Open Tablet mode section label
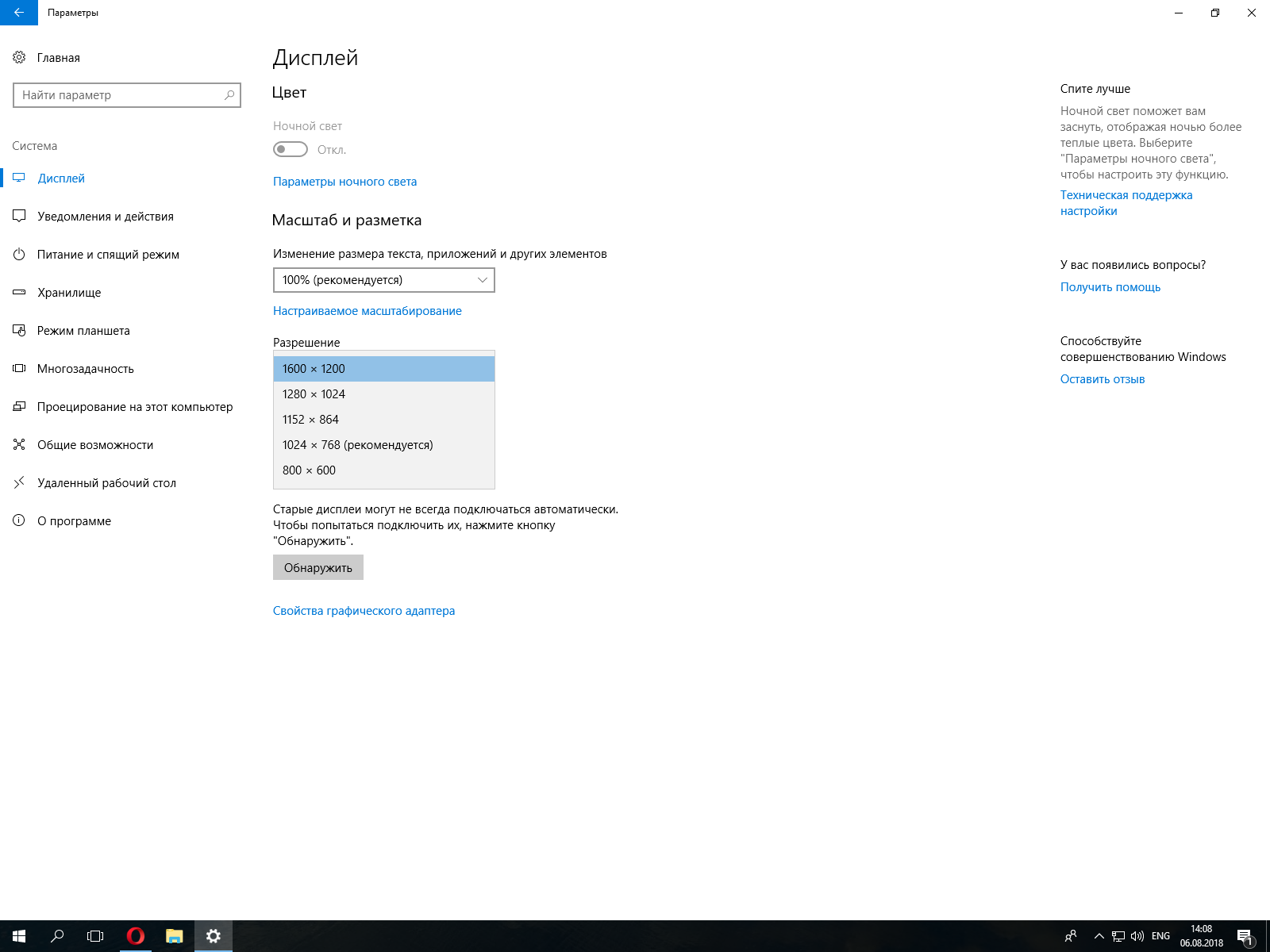This screenshot has width=1270, height=952. coord(83,331)
